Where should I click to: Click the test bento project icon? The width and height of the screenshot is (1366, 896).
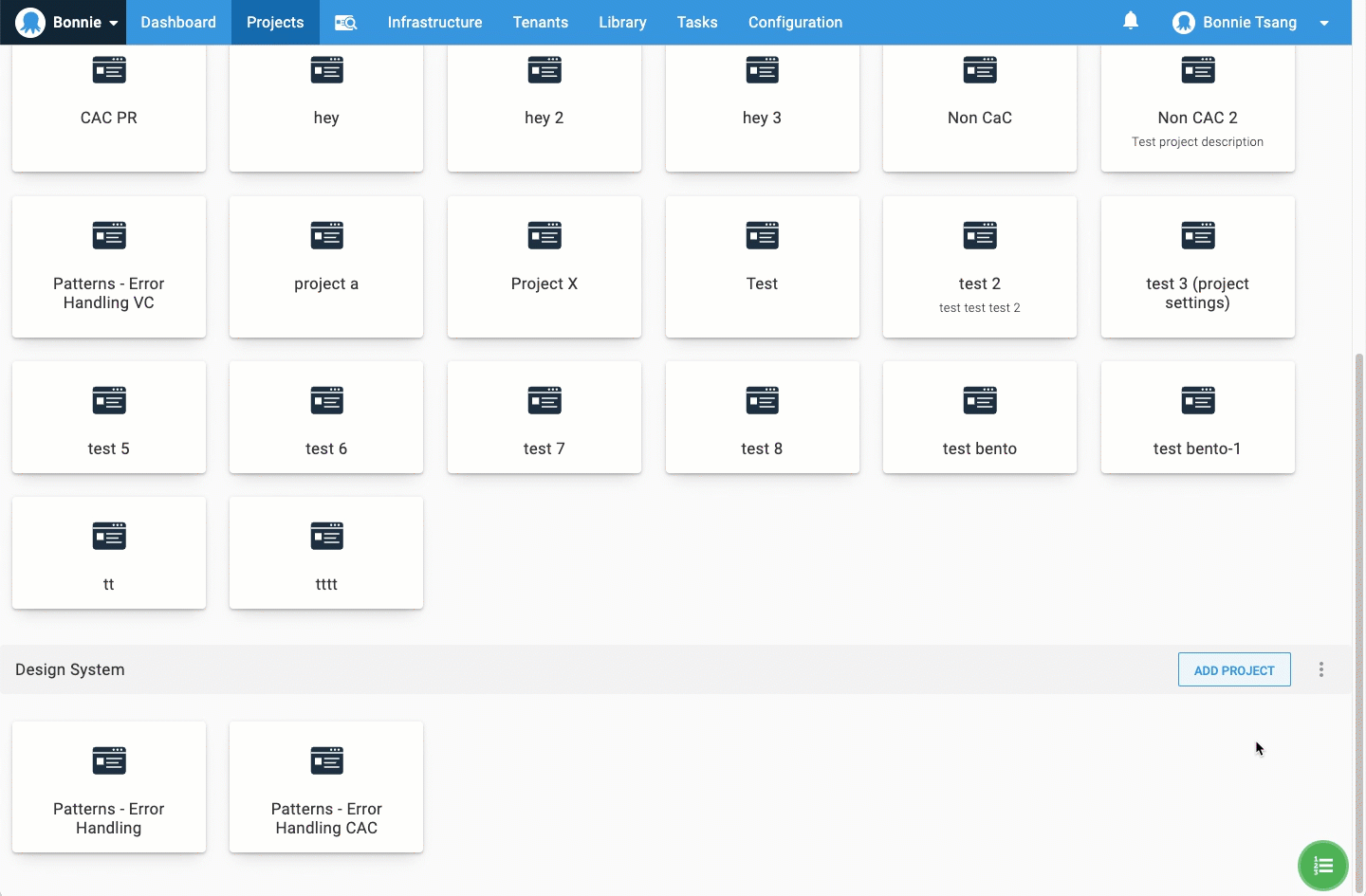(x=980, y=401)
